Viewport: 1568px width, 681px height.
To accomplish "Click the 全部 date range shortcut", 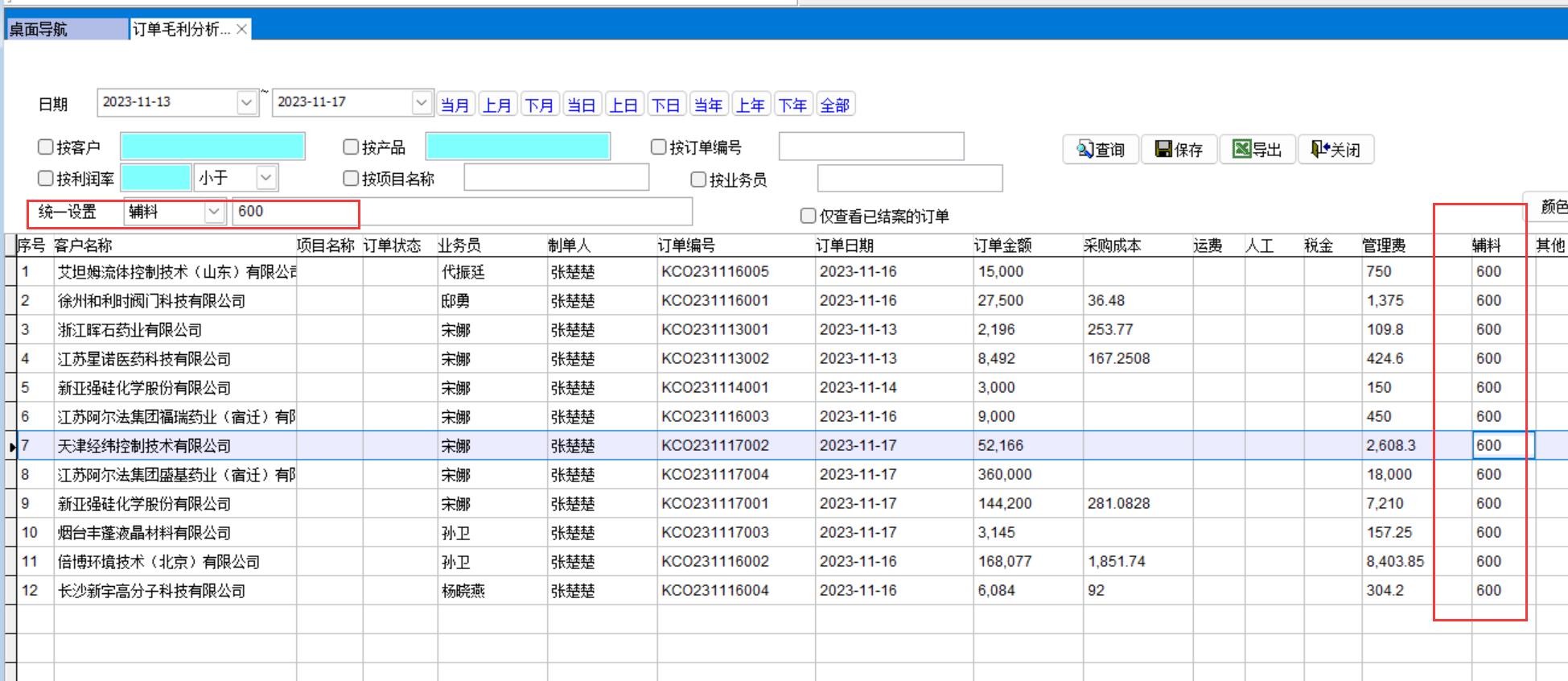I will pyautogui.click(x=834, y=105).
